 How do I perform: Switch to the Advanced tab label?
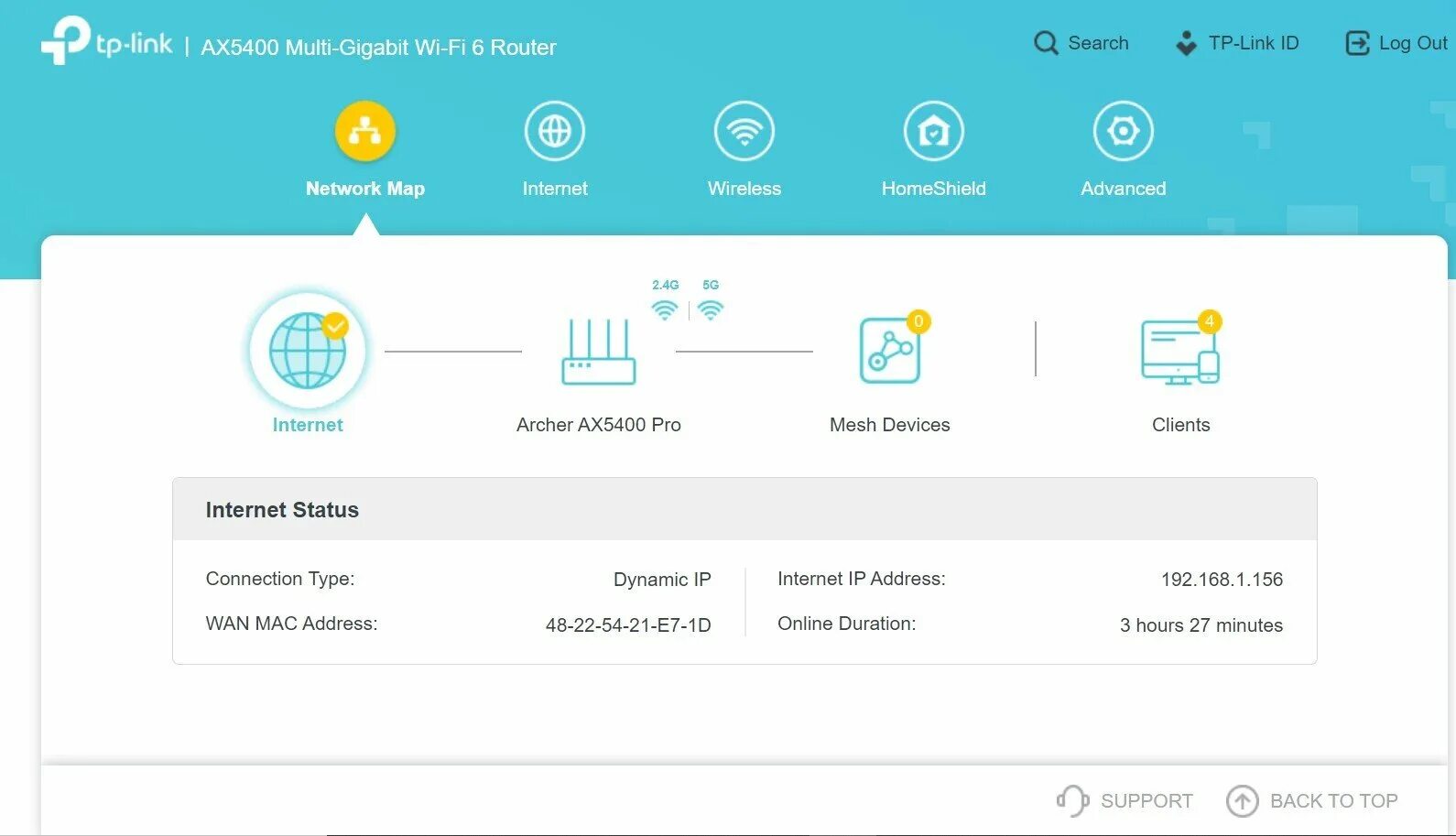tap(1124, 189)
